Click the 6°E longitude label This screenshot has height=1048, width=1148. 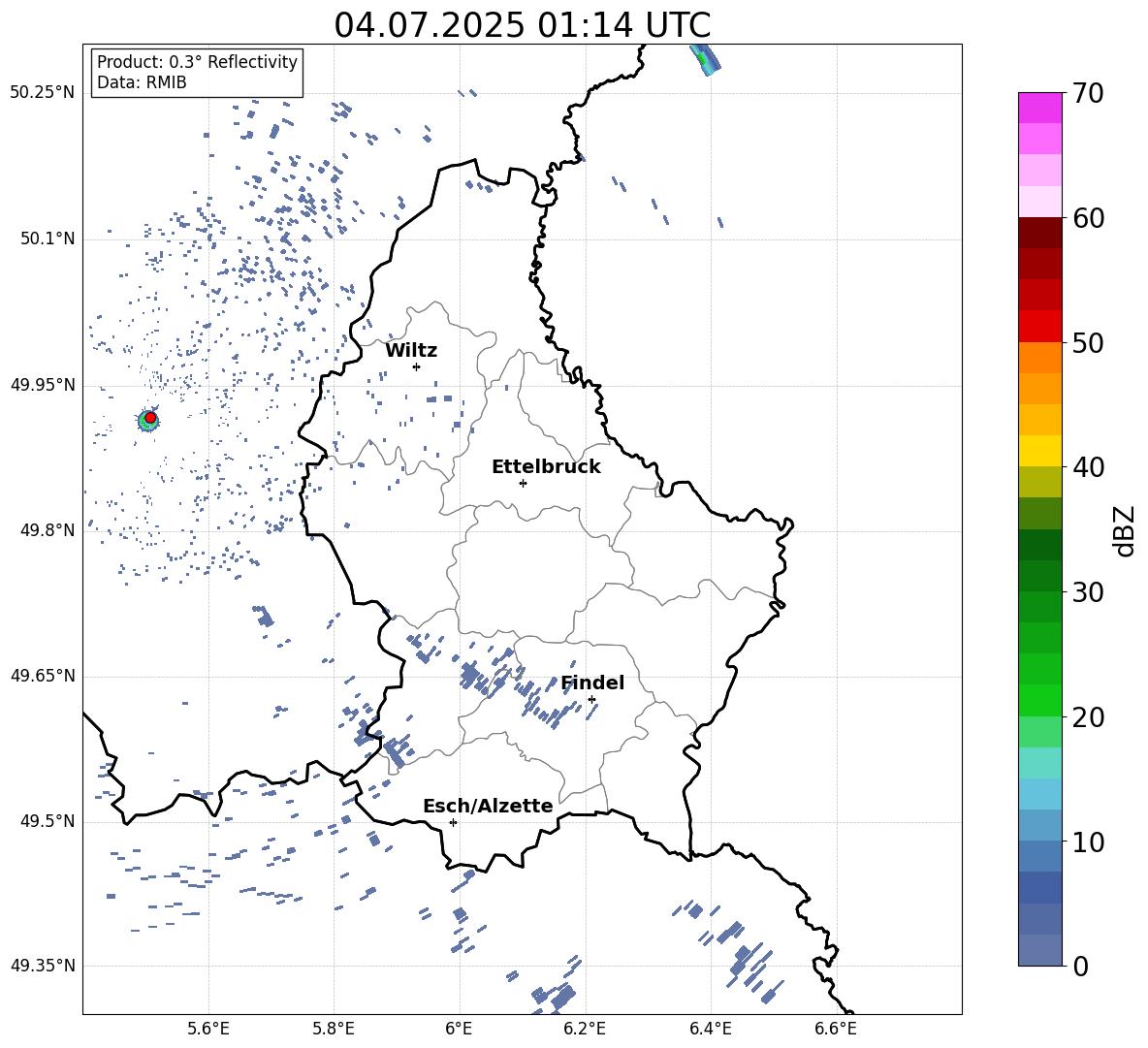coord(459,1029)
